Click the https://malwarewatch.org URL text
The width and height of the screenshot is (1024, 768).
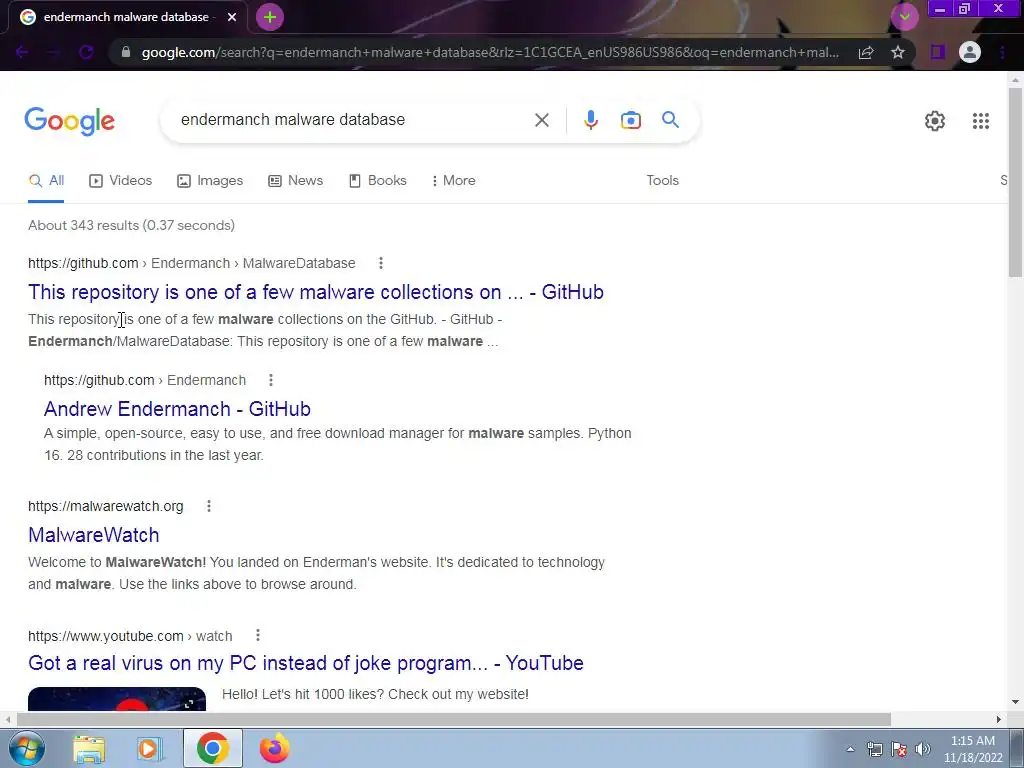click(106, 506)
